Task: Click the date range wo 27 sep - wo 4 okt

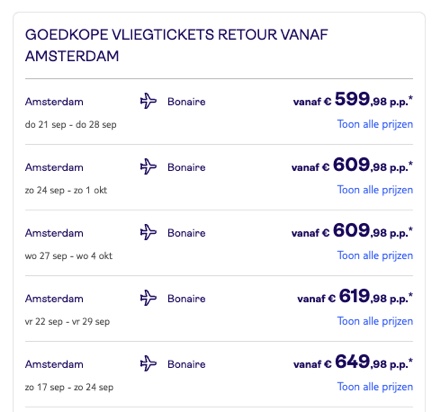Action: pos(69,256)
